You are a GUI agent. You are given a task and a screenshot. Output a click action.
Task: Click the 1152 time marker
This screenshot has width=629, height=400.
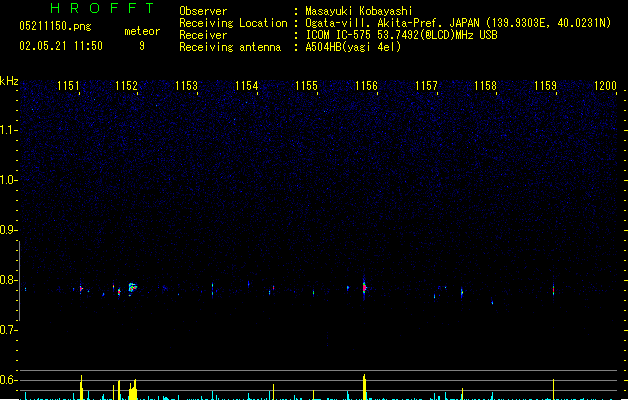coord(126,86)
